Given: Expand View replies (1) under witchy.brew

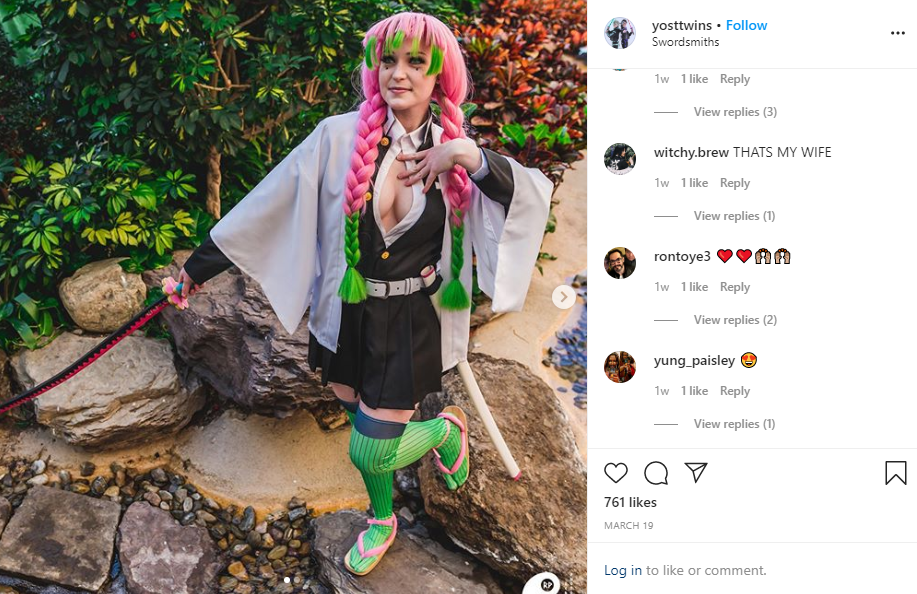Looking at the screenshot, I should point(735,216).
